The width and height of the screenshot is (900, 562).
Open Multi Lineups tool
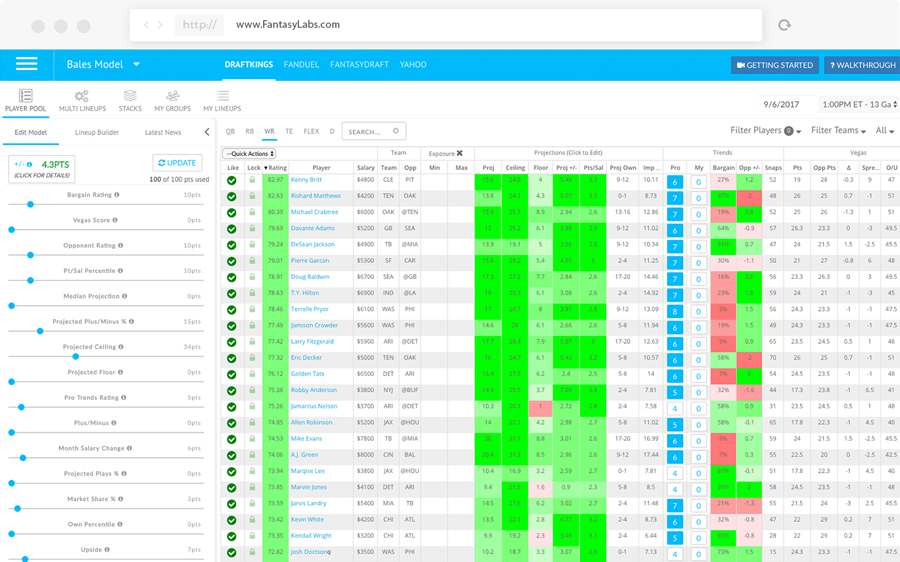(x=82, y=100)
